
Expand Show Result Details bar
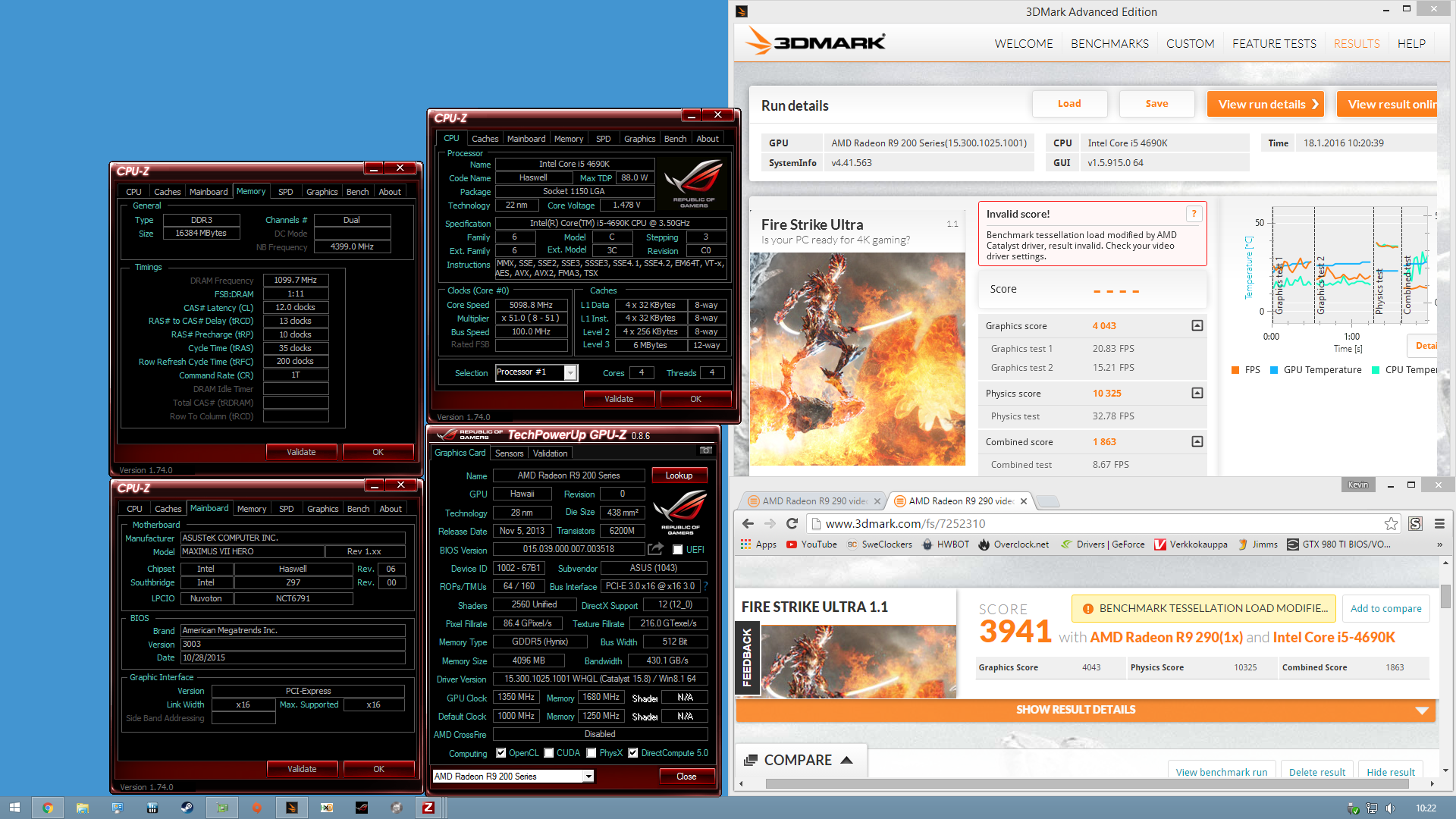coord(1085,710)
